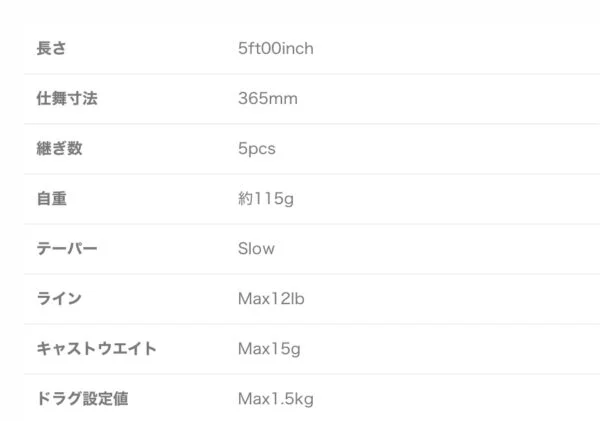Select the Slow taper value
This screenshot has width=600, height=421.
[256, 249]
